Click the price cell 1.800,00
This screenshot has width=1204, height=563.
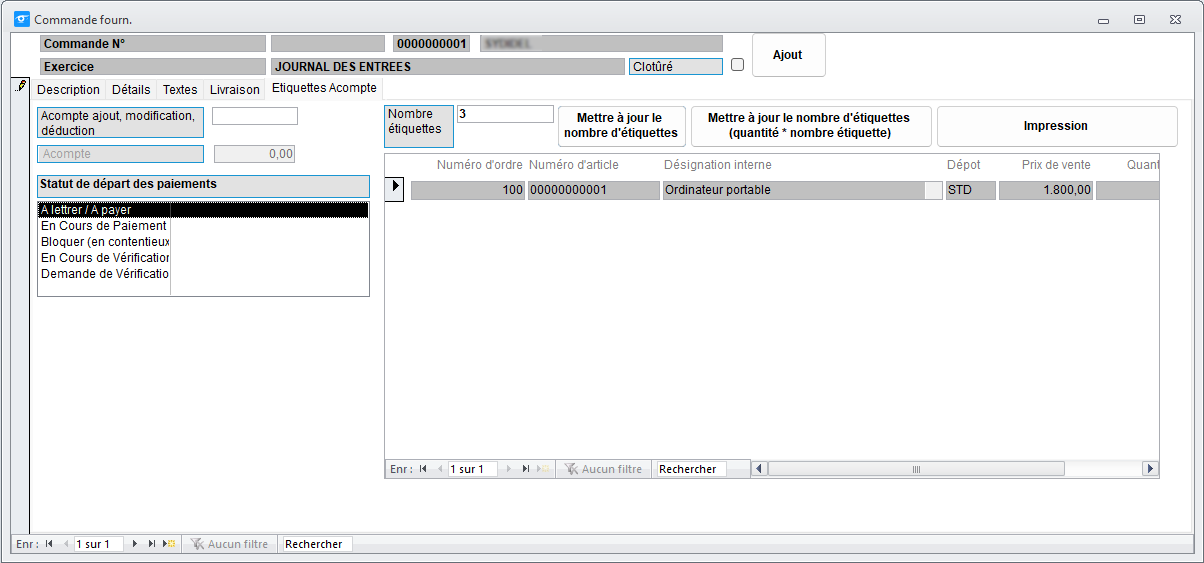click(x=1046, y=190)
